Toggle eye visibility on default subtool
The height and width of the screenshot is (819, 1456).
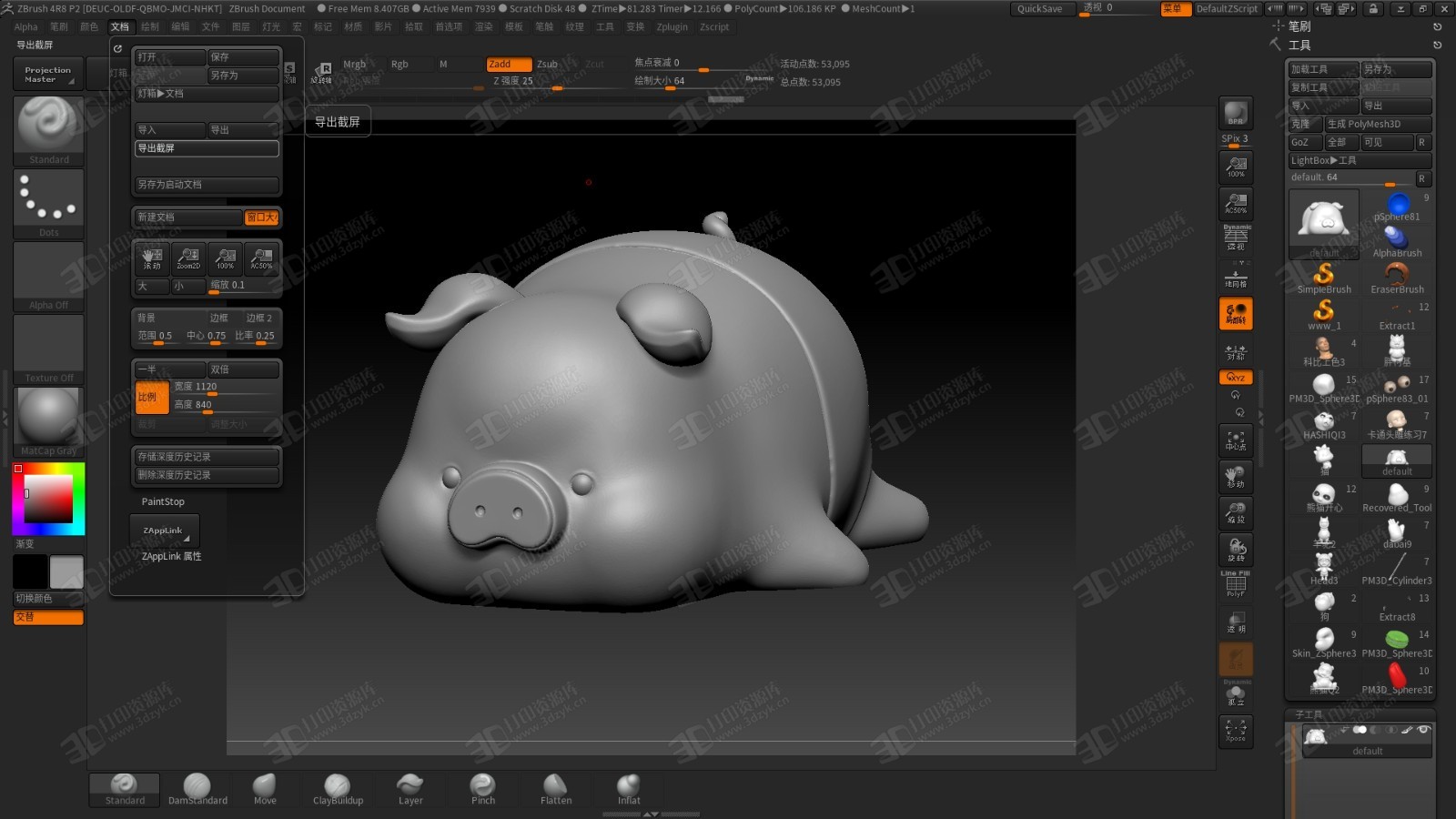pyautogui.click(x=1424, y=730)
